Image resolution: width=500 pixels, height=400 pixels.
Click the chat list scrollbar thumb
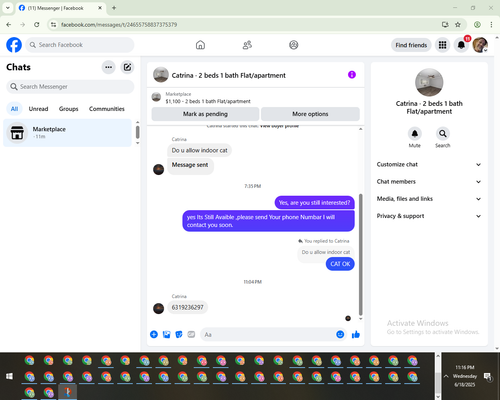point(137,132)
